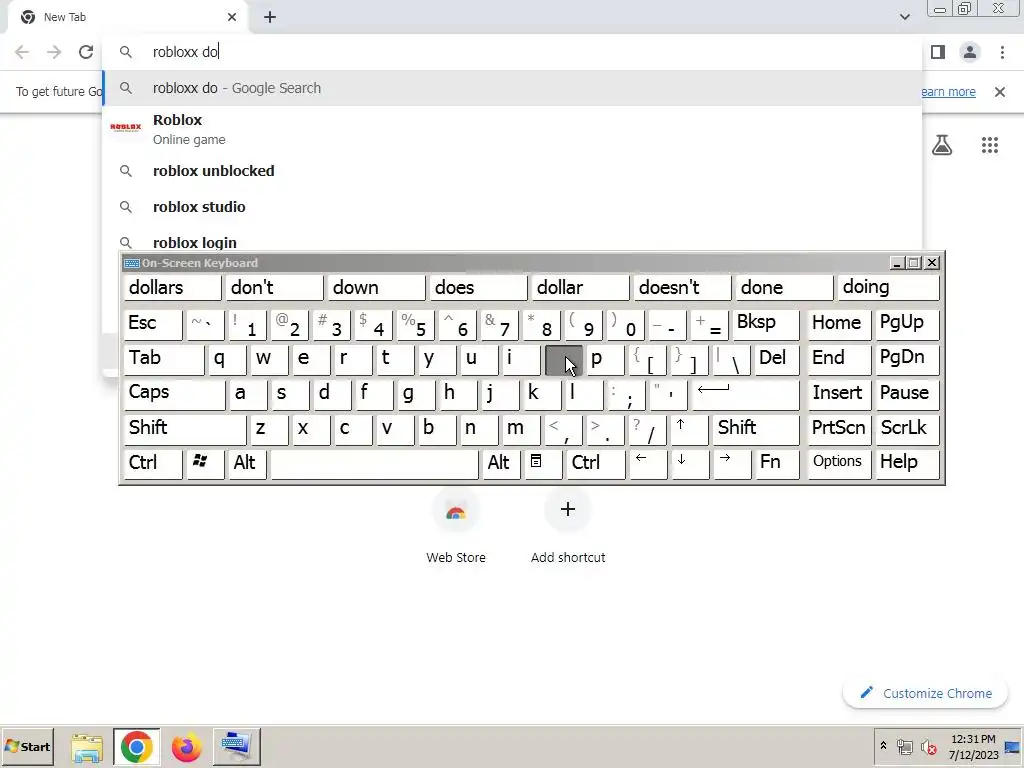Toggle the Caps key
The height and width of the screenshot is (768, 1024).
click(x=174, y=394)
